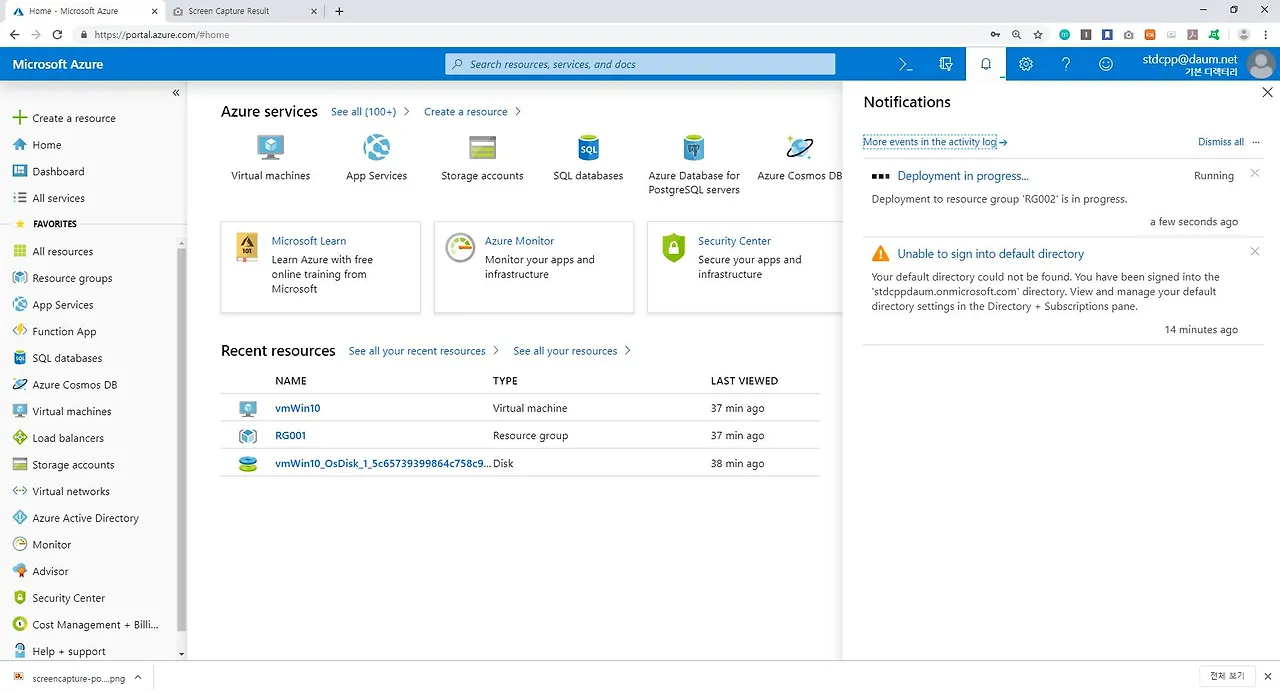Open All services in the sidebar

tap(58, 198)
